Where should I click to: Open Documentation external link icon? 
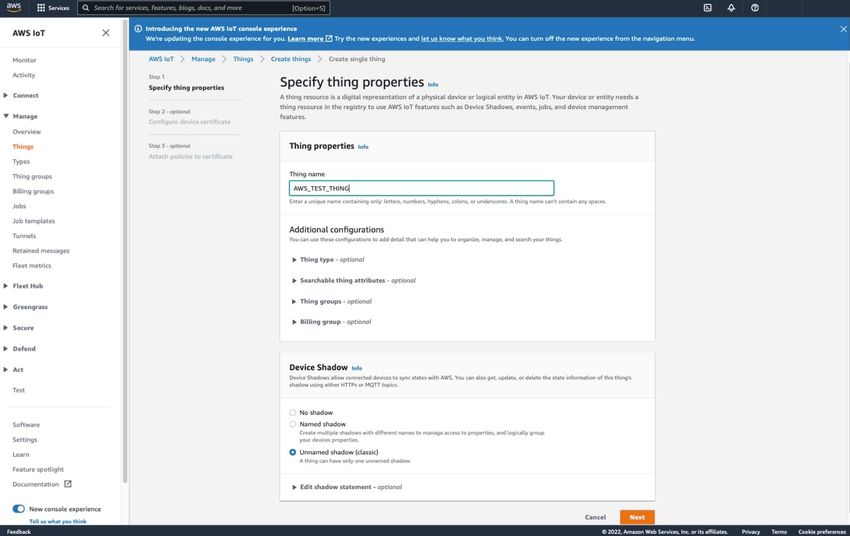click(68, 484)
